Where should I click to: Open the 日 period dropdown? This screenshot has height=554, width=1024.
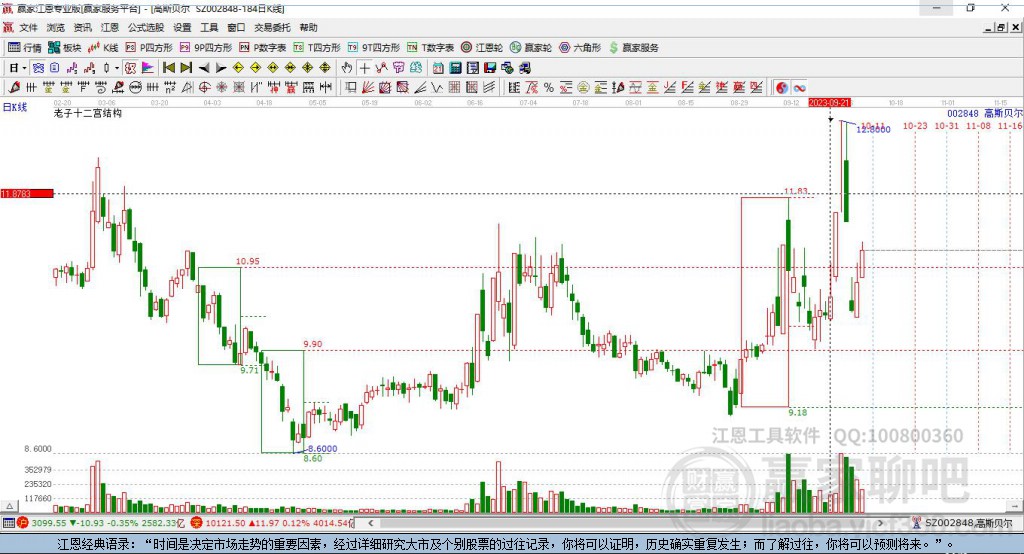pyautogui.click(x=18, y=68)
